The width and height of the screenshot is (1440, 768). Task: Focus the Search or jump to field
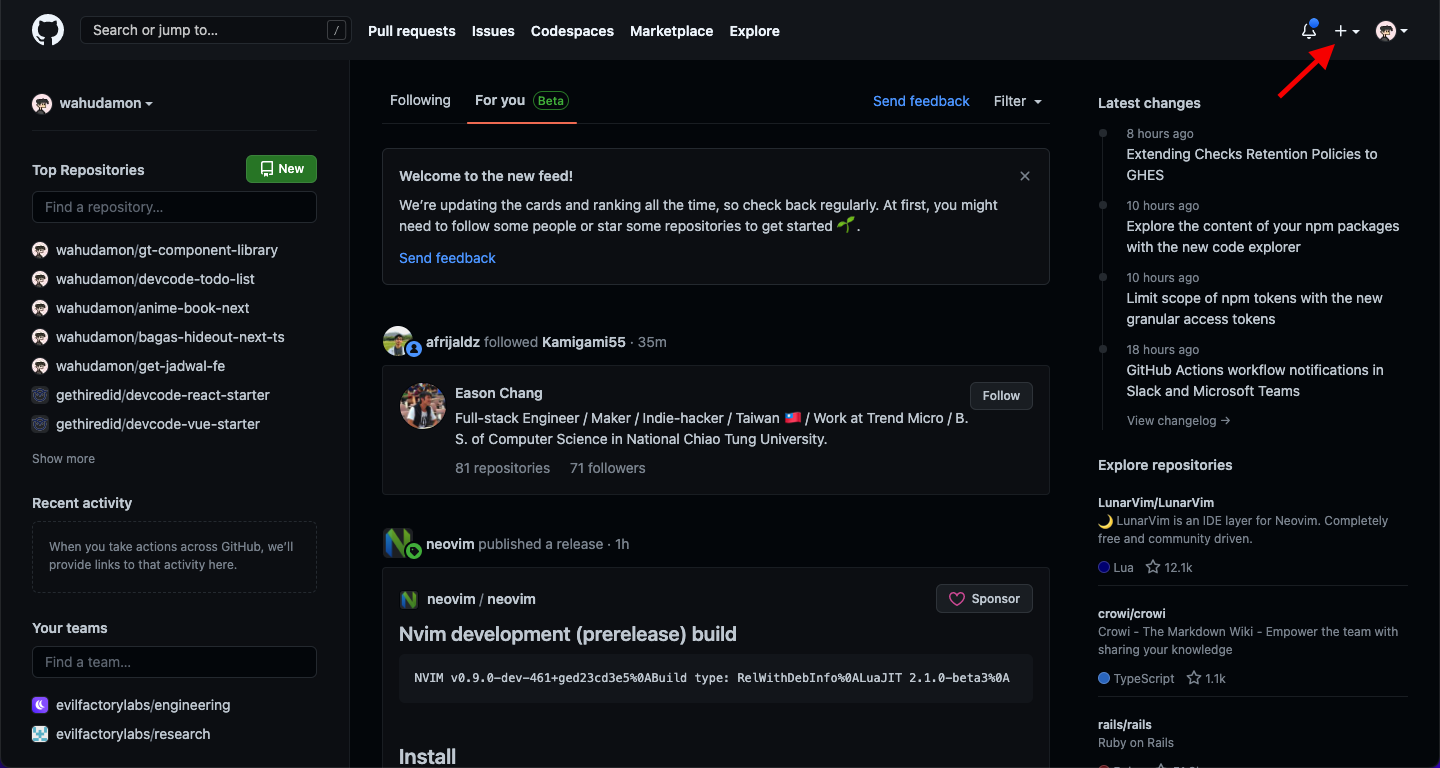[215, 30]
